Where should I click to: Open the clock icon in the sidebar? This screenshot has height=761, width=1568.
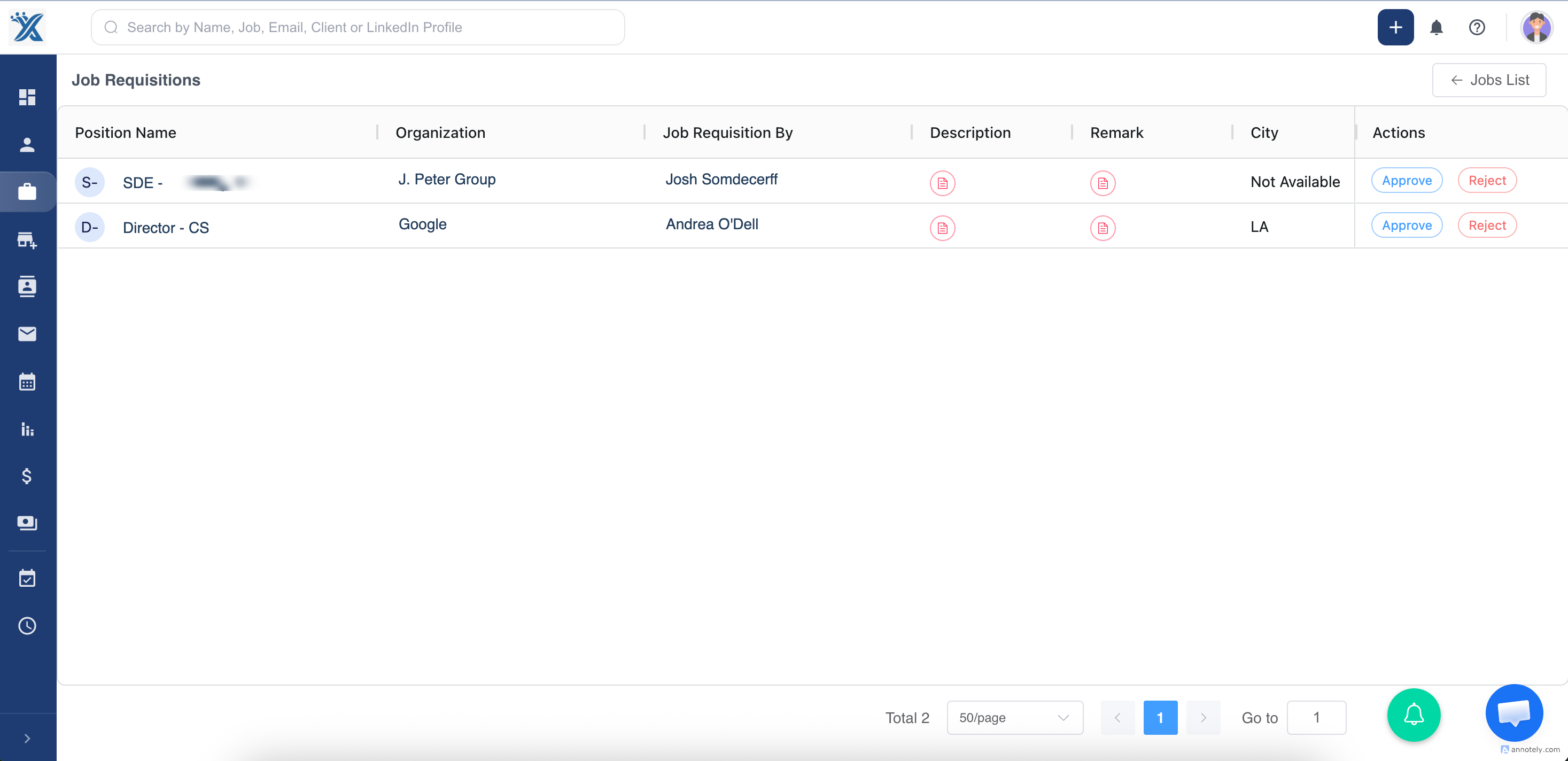click(x=27, y=626)
